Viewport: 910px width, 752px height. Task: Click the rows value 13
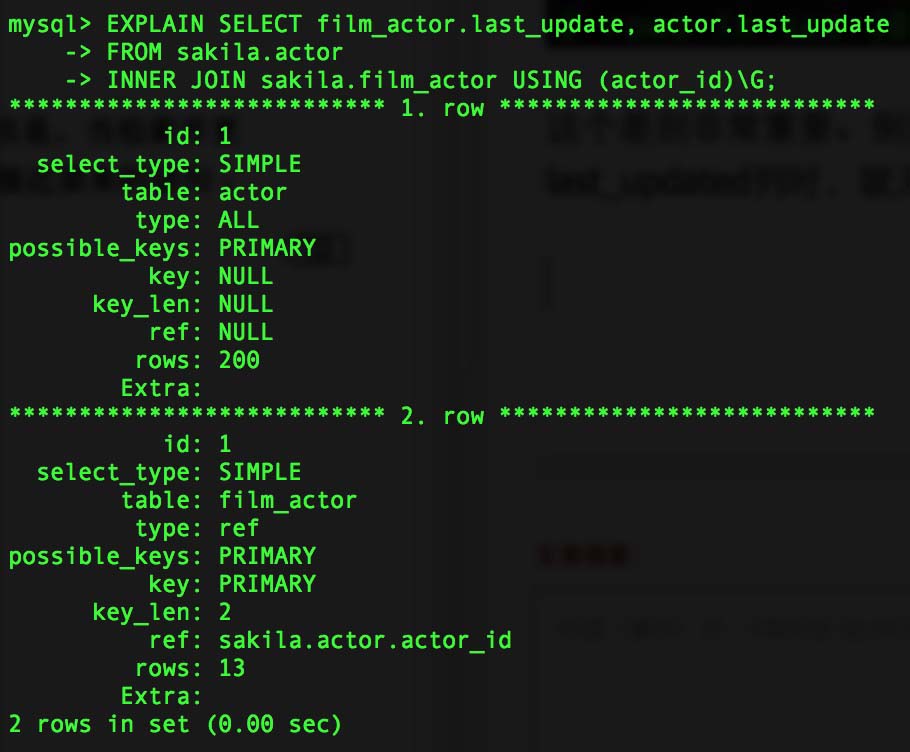(232, 668)
